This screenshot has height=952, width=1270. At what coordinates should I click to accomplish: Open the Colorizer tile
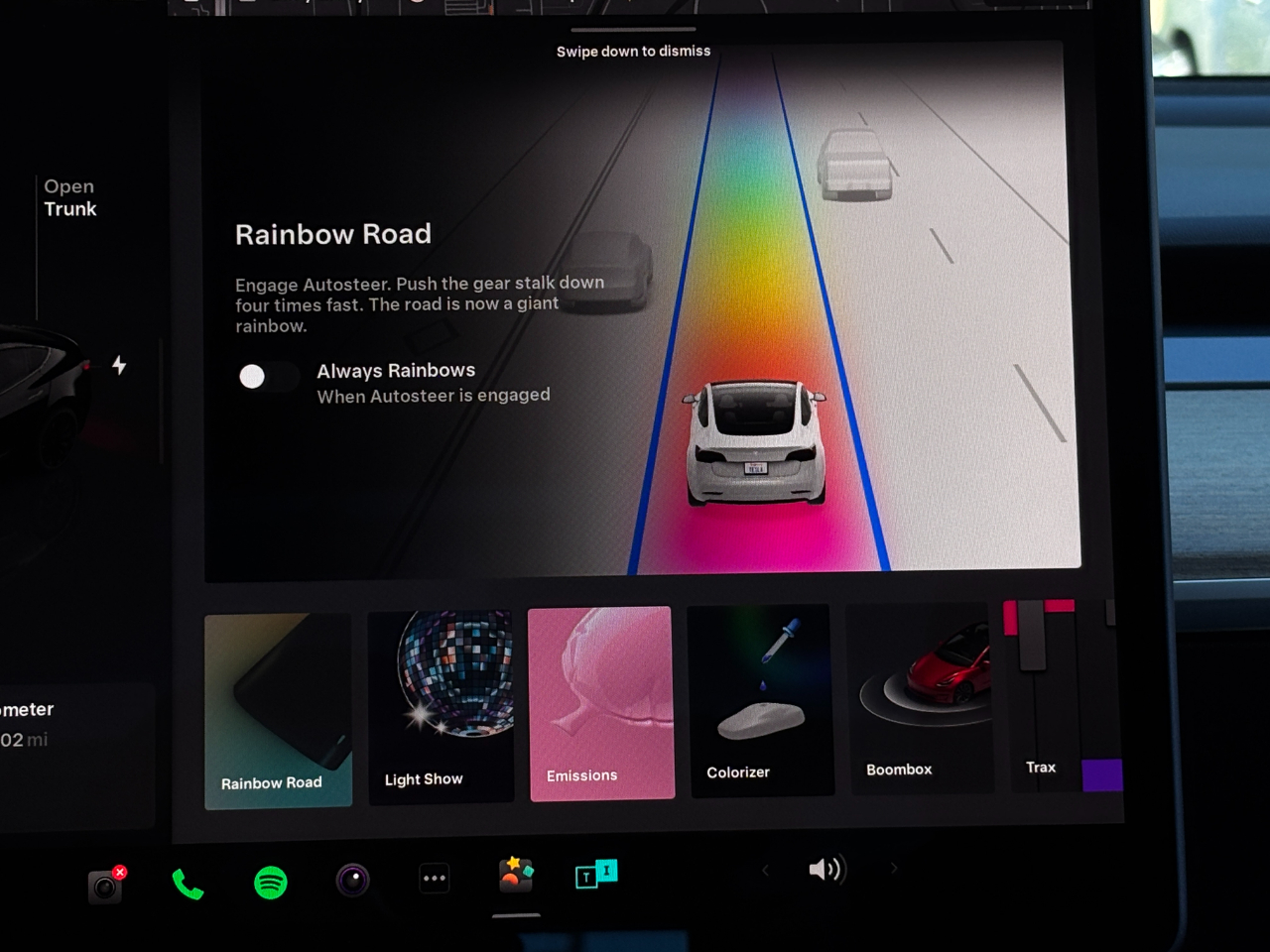761,700
